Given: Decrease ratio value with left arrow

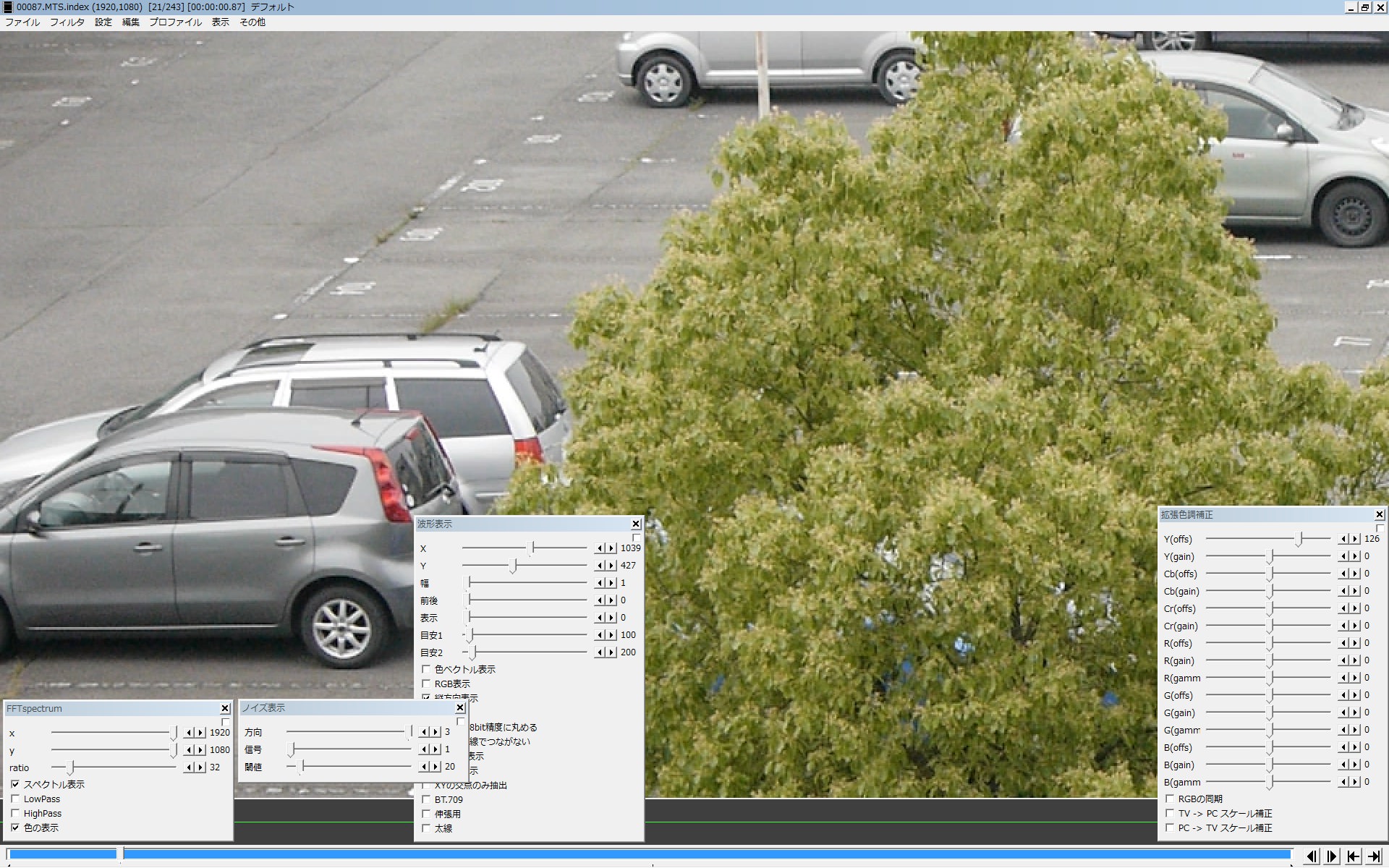Looking at the screenshot, I should pyautogui.click(x=190, y=767).
